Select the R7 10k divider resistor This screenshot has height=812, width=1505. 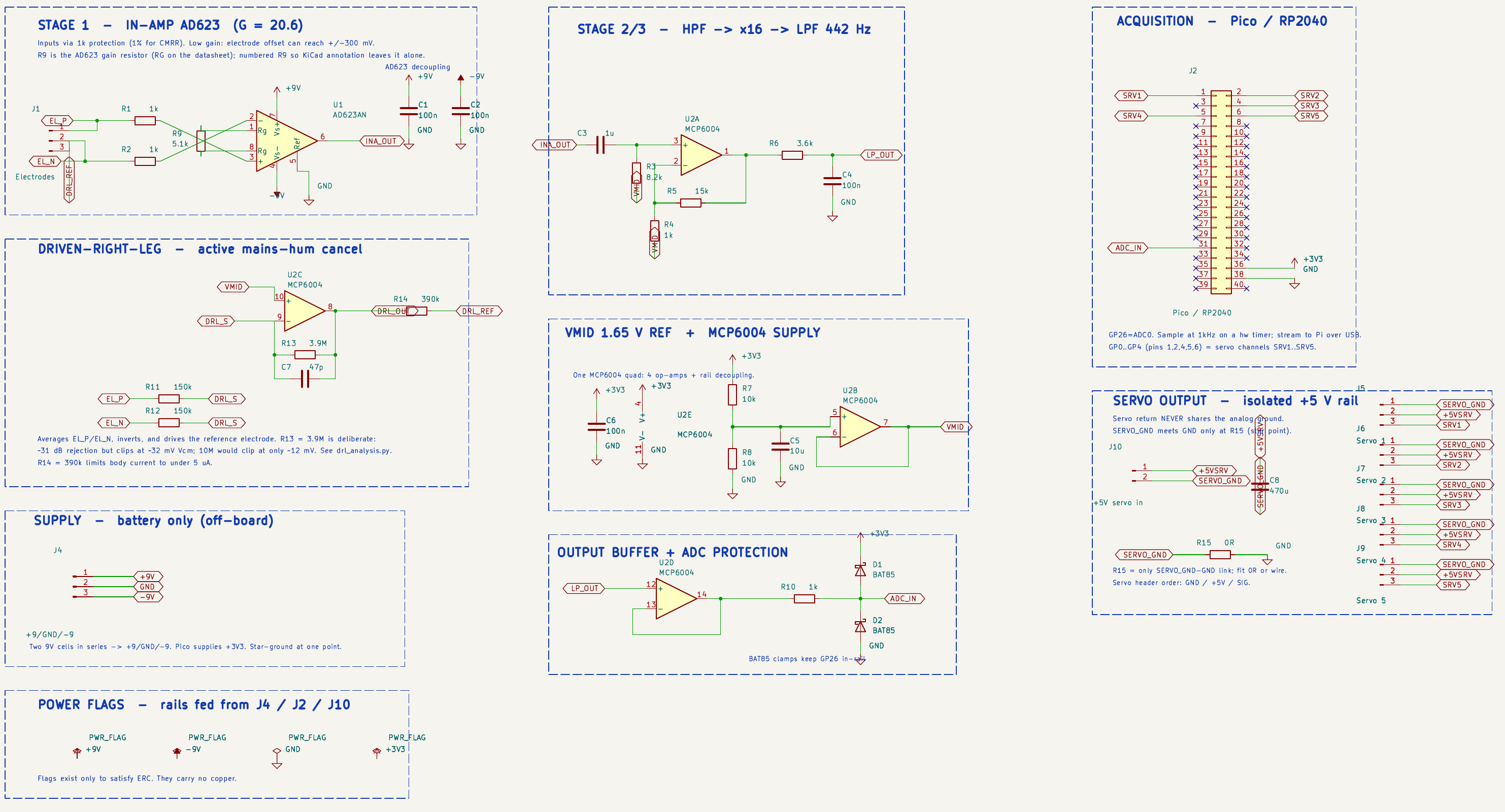click(x=732, y=394)
